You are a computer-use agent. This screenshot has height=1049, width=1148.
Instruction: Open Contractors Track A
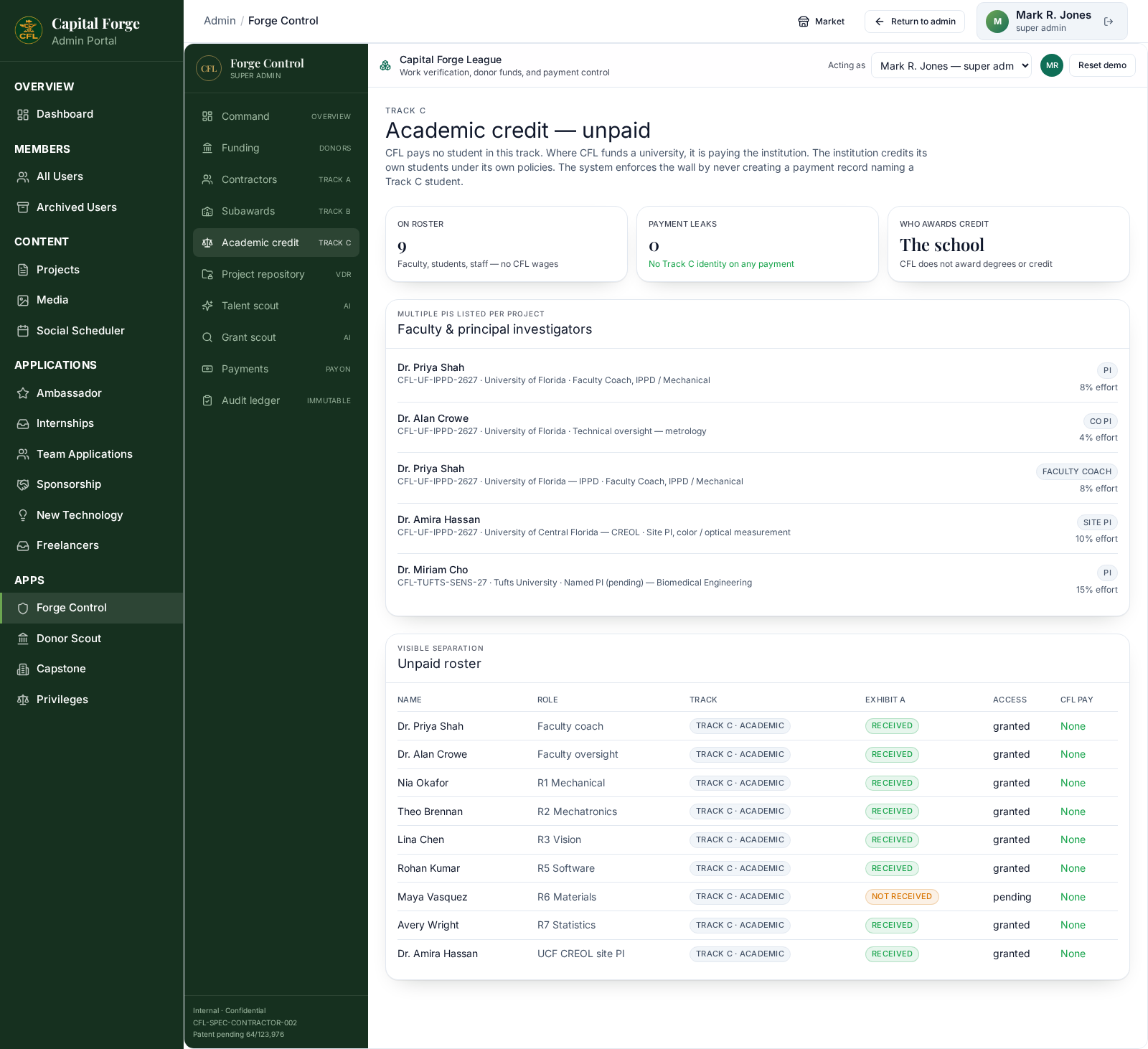click(276, 179)
